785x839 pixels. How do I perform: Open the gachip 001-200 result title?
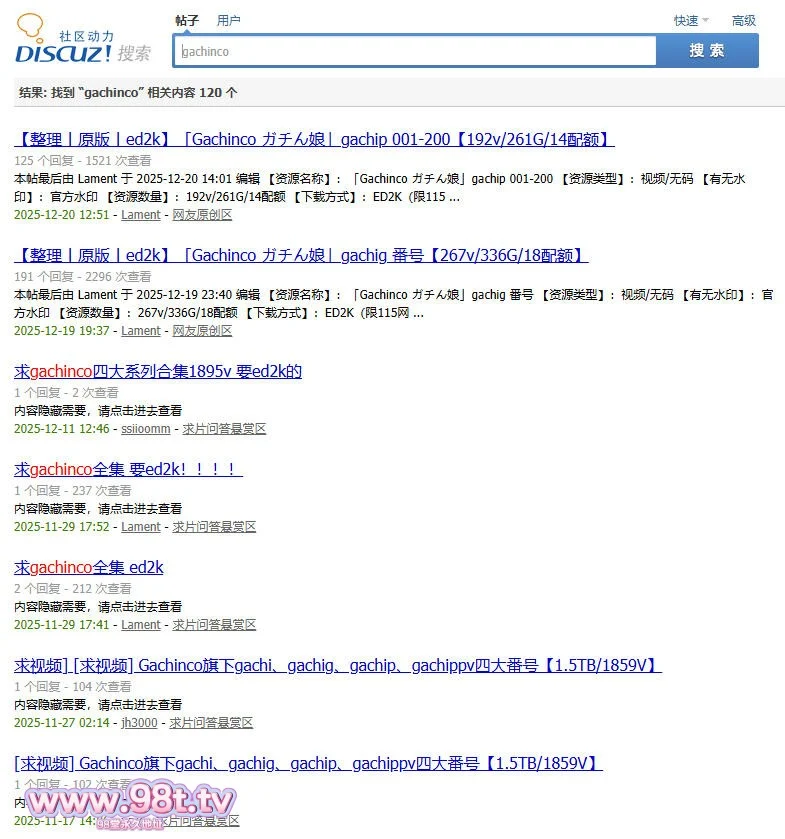click(314, 139)
